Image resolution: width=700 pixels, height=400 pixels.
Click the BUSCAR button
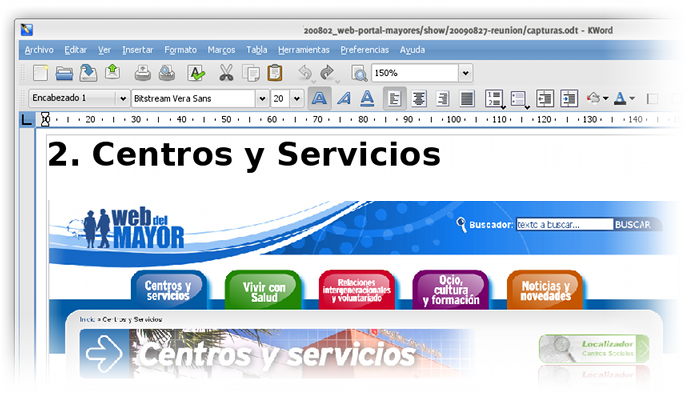click(633, 225)
